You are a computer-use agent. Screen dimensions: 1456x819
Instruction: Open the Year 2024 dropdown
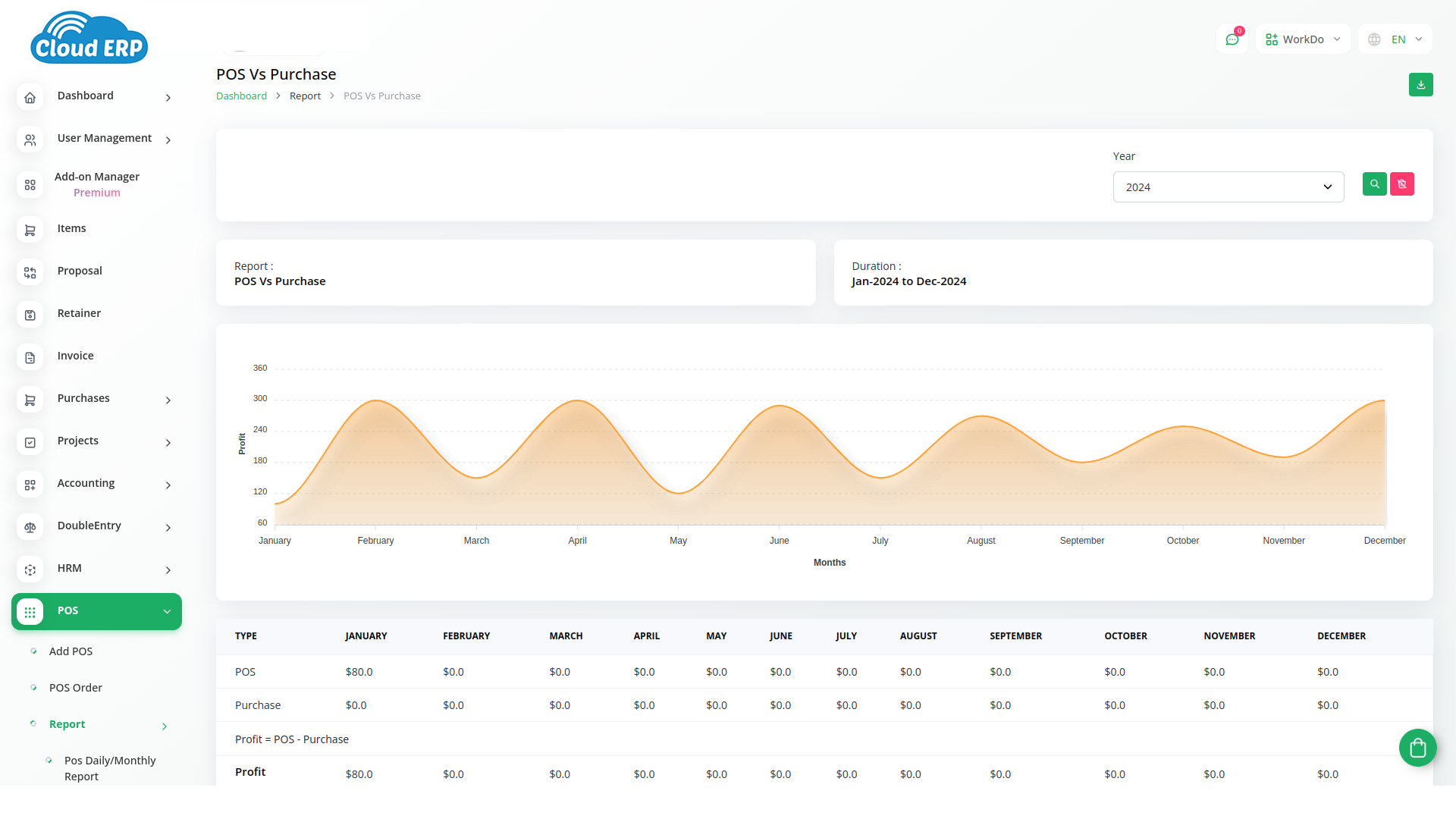[x=1228, y=187]
